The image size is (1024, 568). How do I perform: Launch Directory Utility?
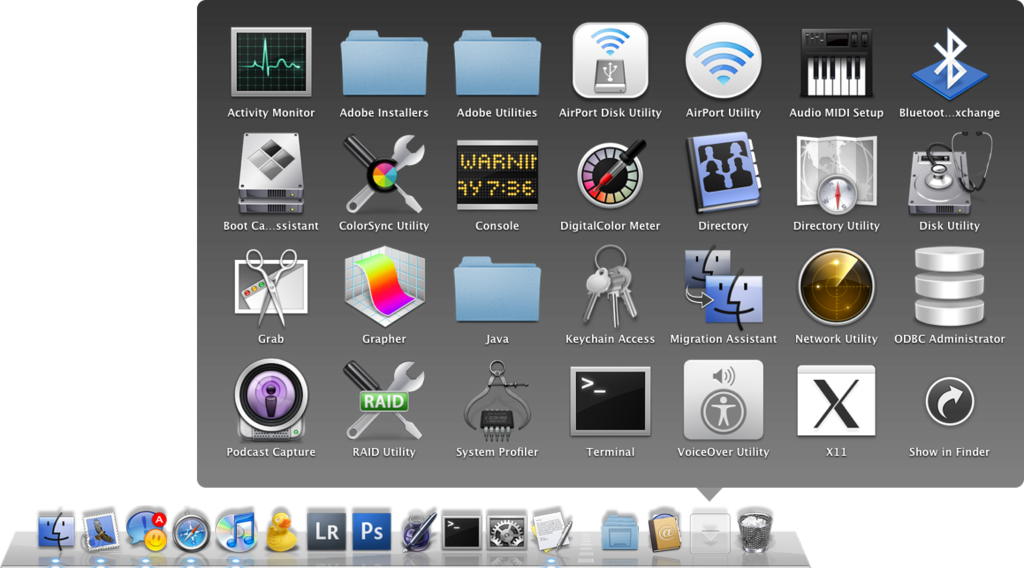(836, 174)
